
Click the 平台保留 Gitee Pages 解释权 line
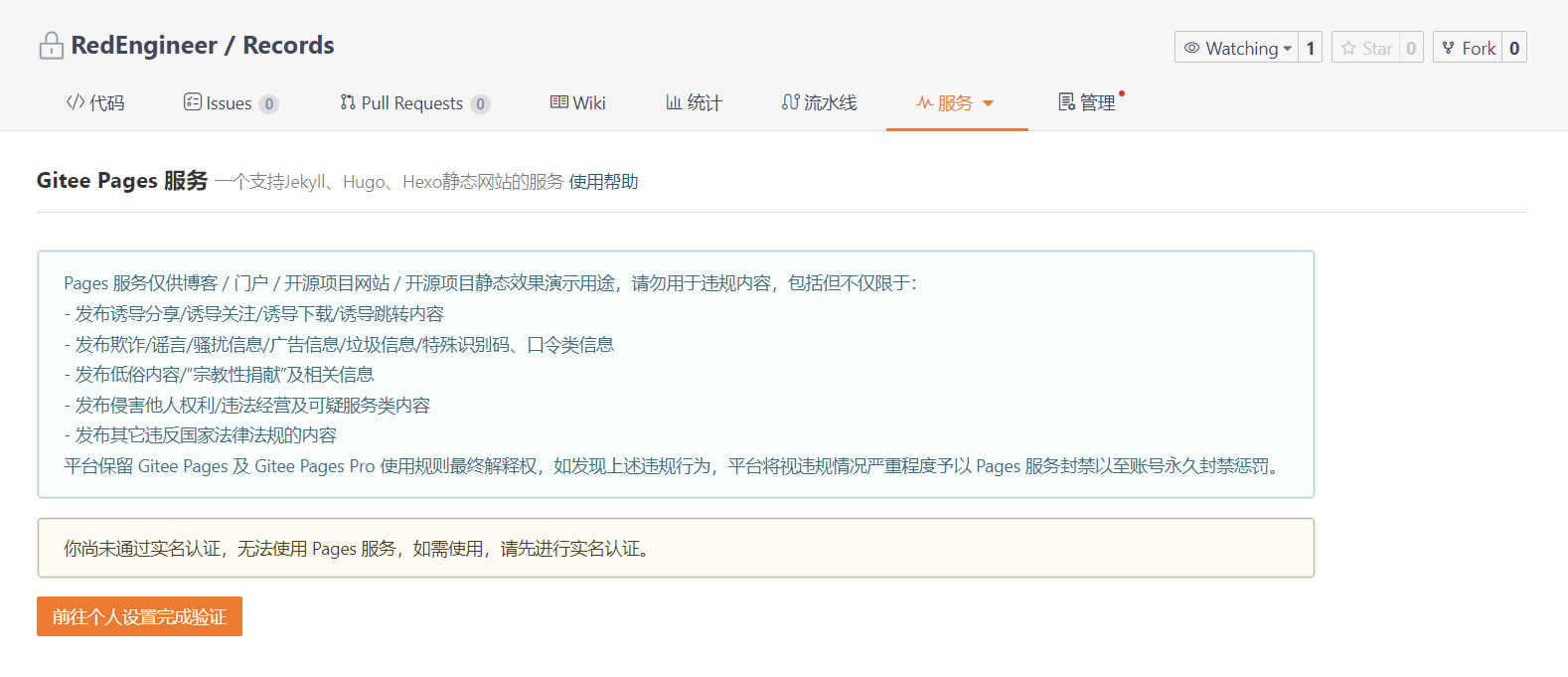pos(675,466)
